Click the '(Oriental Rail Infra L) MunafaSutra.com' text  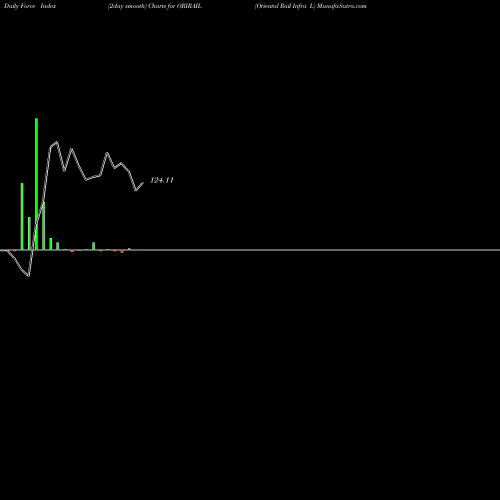(x=310, y=6)
